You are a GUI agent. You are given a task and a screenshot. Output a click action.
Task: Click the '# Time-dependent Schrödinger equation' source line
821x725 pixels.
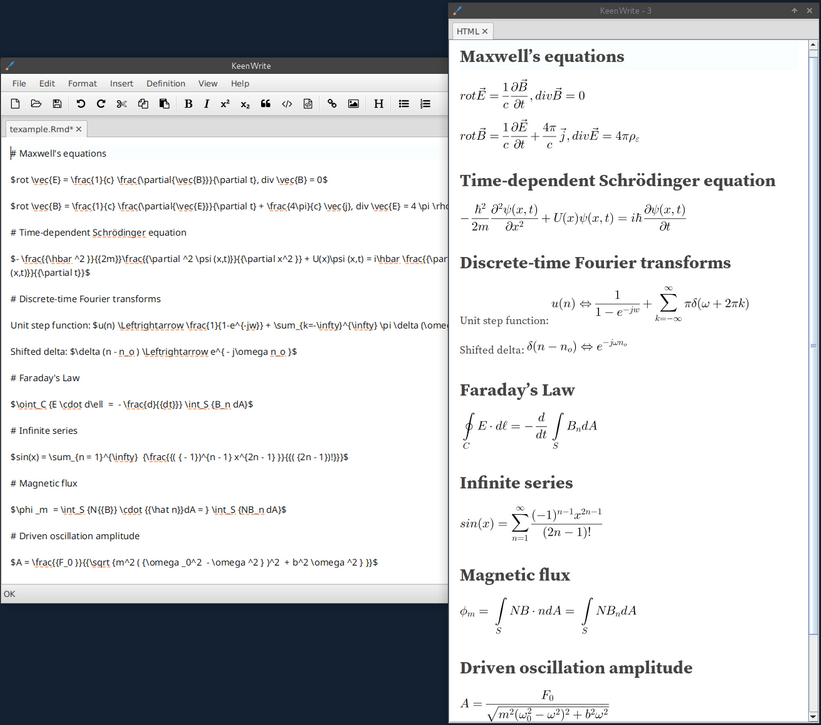click(98, 232)
